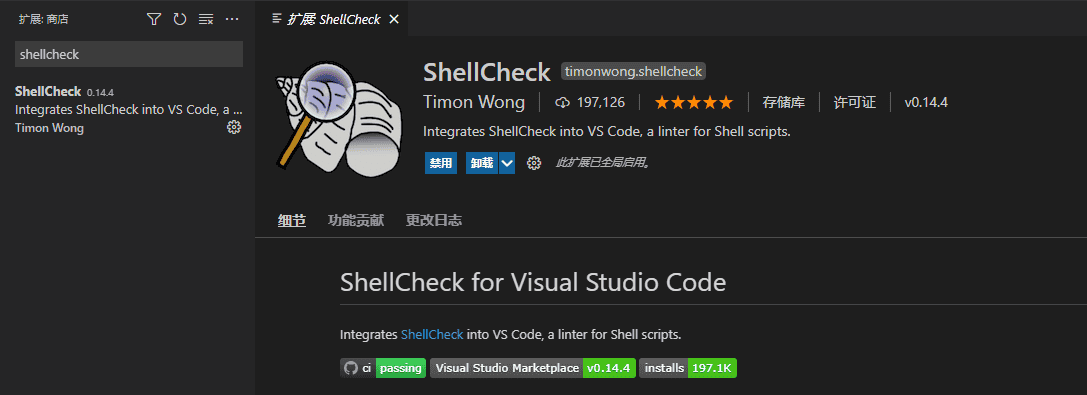Focus the shellcheck search input field
This screenshot has width=1087, height=395.
[129, 54]
